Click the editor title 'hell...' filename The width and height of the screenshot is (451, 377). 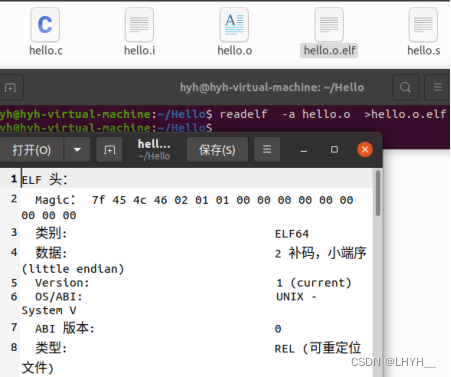tap(154, 144)
